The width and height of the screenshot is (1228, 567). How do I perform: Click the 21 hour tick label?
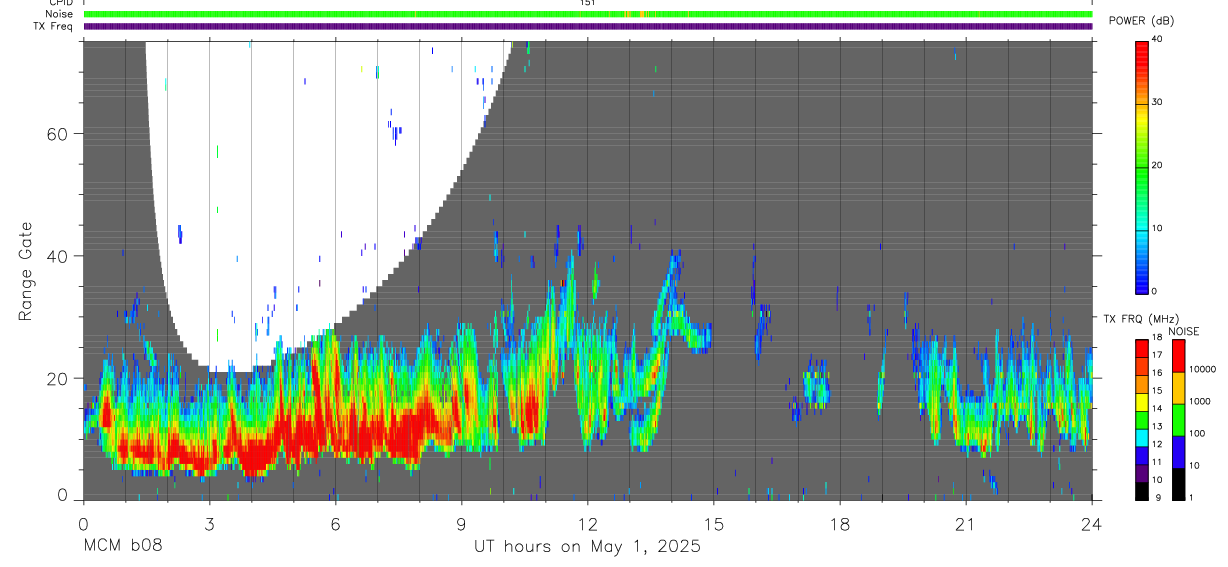[965, 523]
